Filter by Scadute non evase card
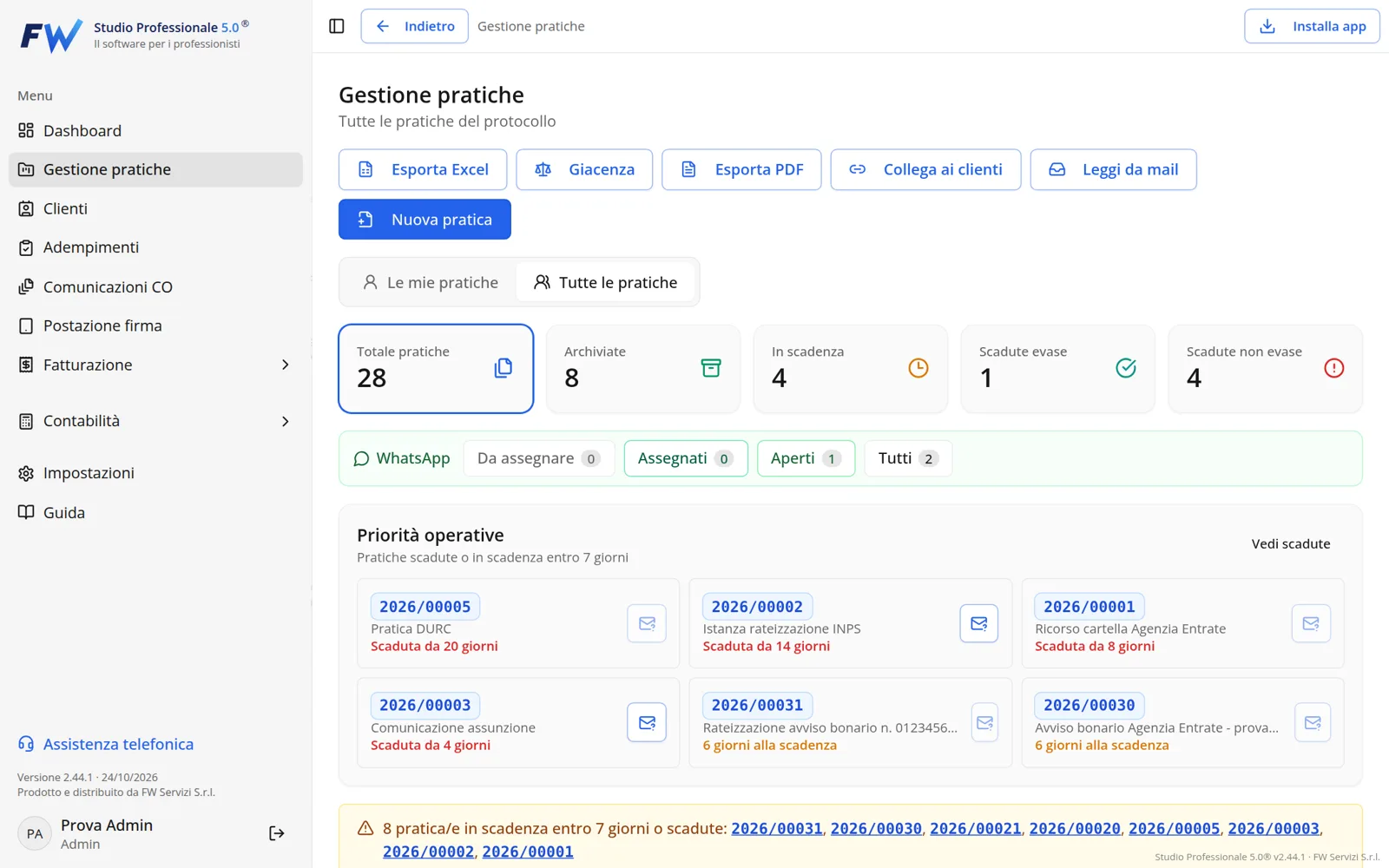1389x868 pixels. (1266, 369)
